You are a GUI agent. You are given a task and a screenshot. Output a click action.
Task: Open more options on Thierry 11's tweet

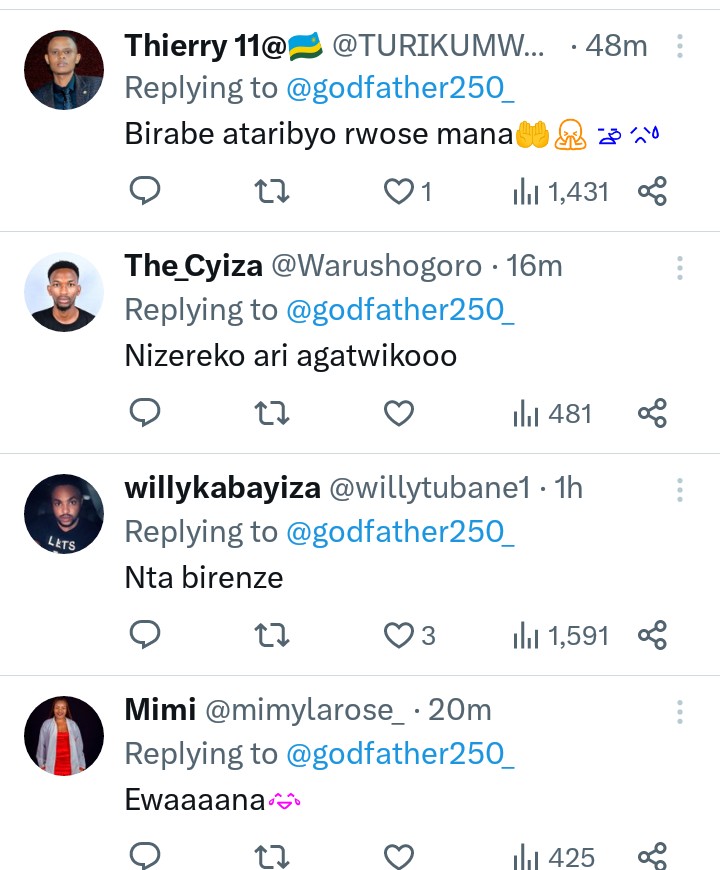[x=680, y=46]
